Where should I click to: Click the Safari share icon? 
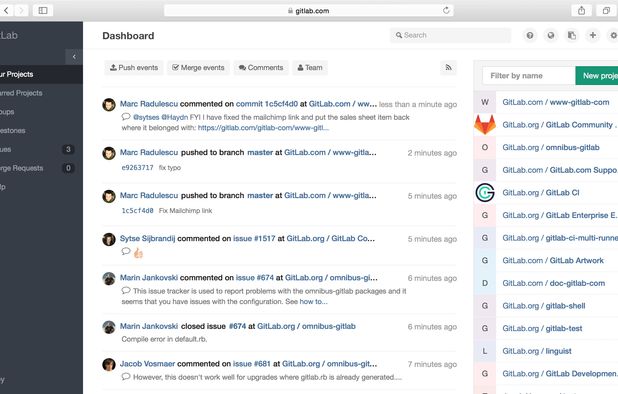pyautogui.click(x=581, y=11)
